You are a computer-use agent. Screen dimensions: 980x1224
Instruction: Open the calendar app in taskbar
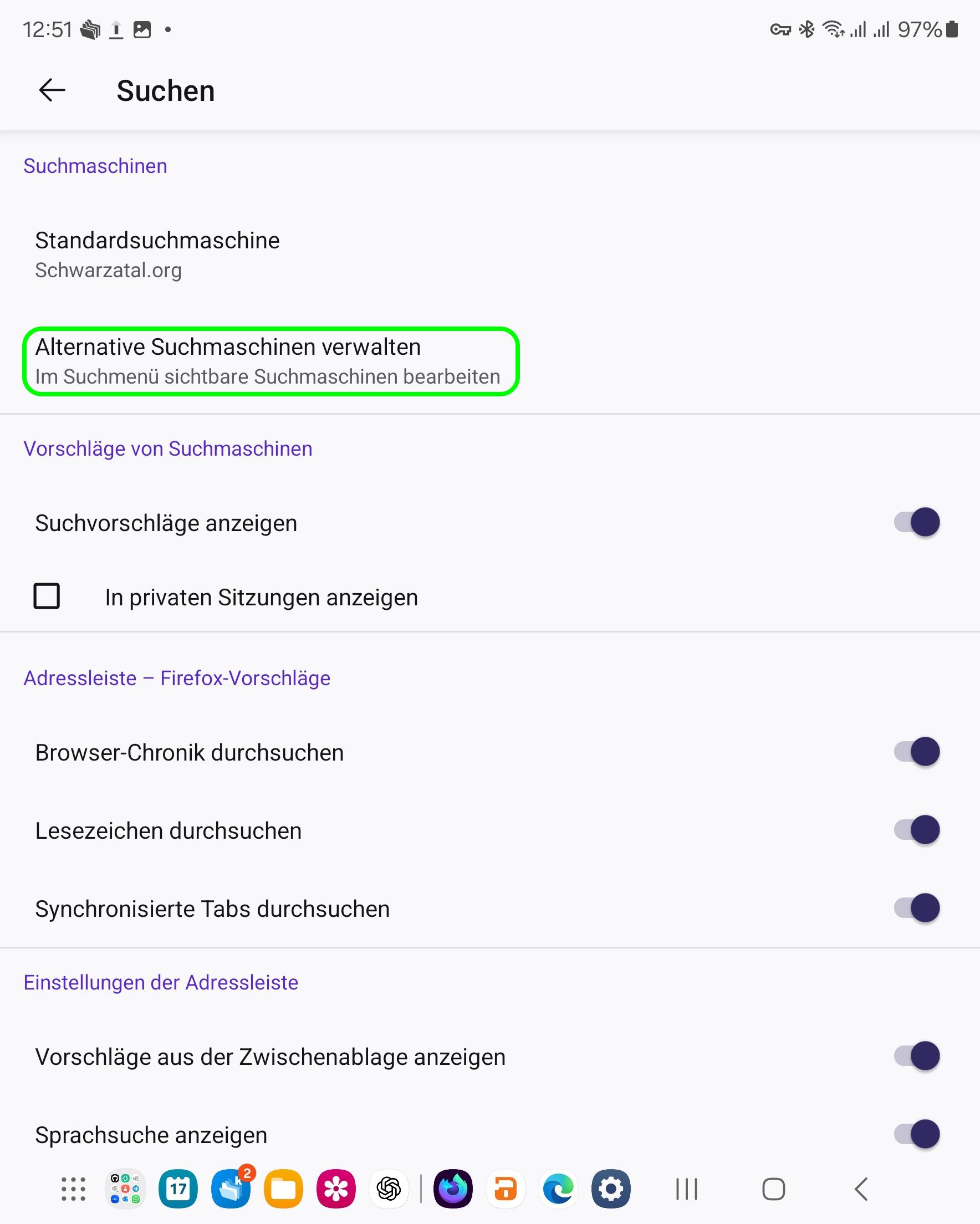point(178,1189)
